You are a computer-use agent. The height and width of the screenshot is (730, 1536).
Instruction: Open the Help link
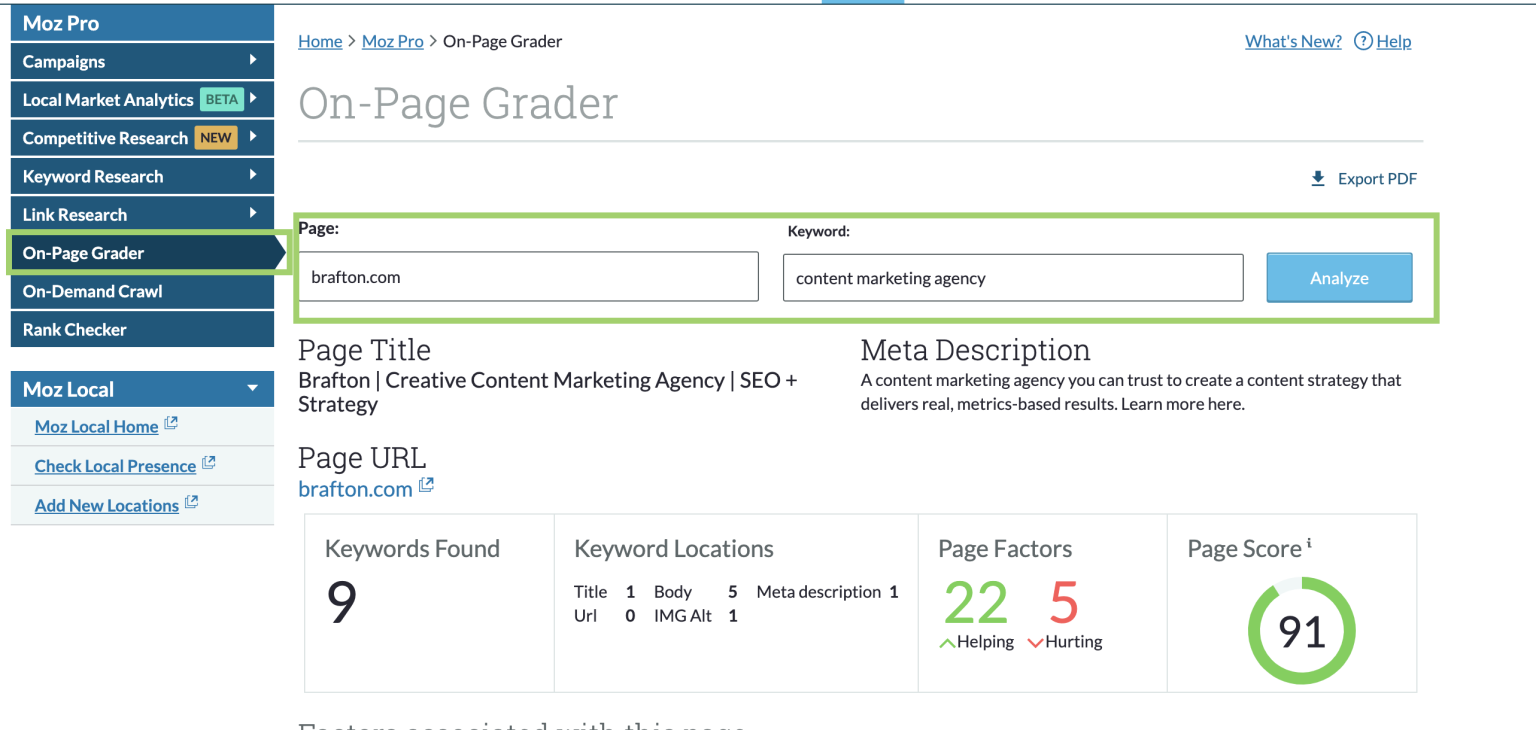[x=1394, y=41]
